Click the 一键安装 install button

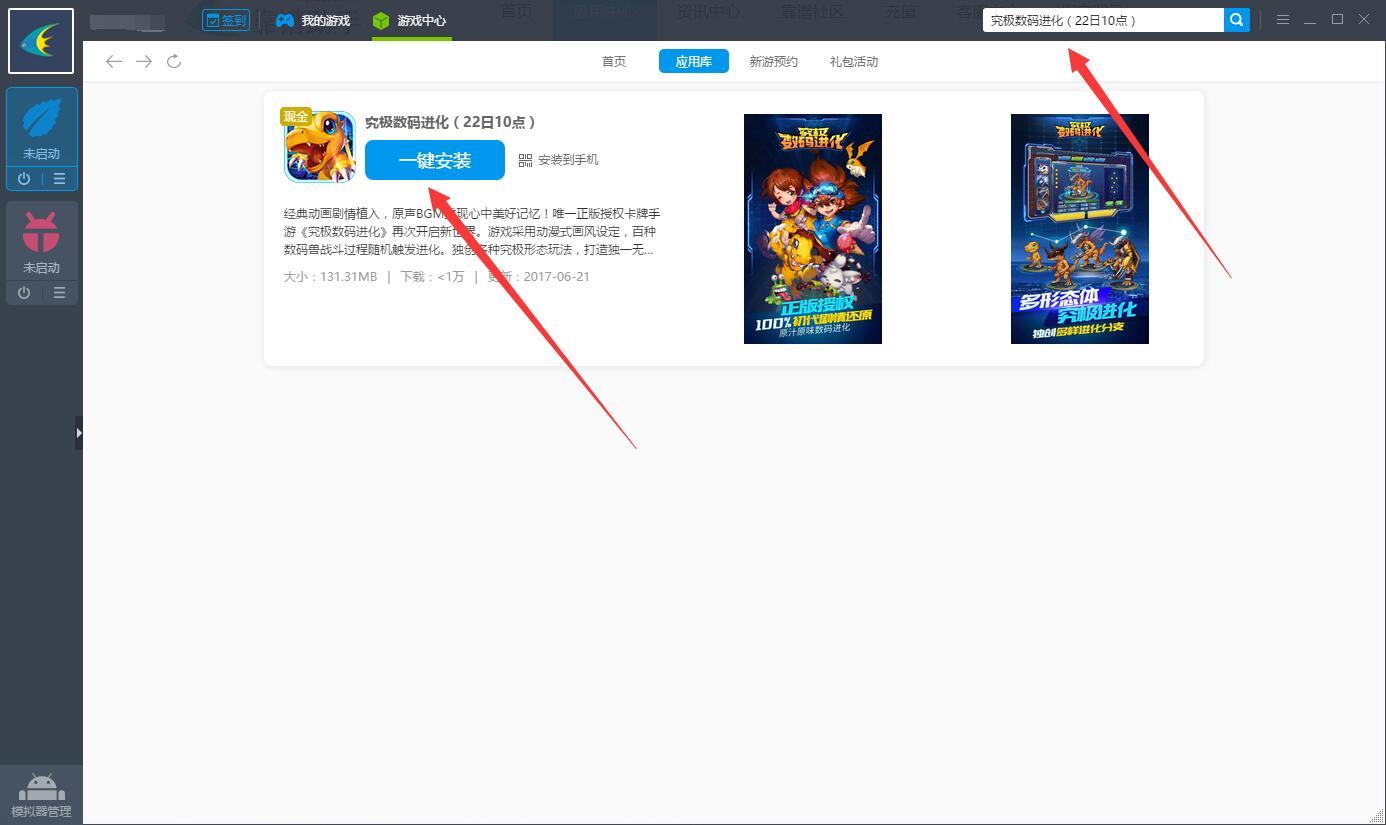[435, 160]
